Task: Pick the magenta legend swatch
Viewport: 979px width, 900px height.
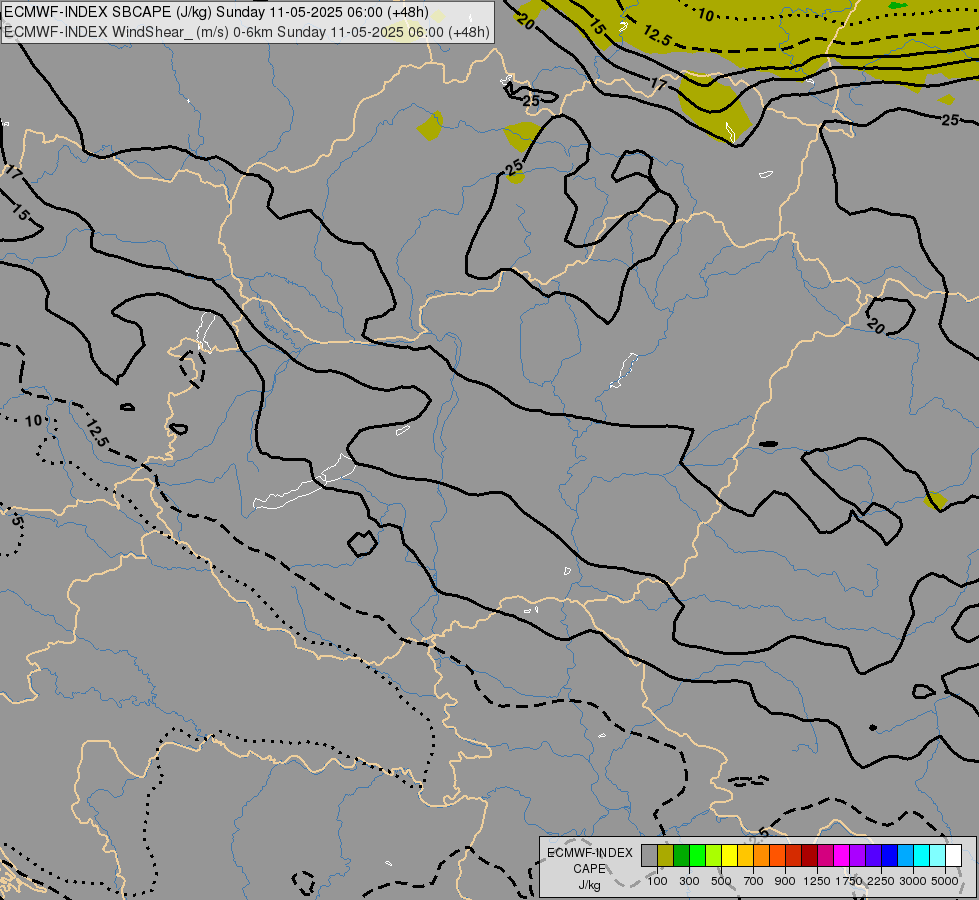Action: tap(842, 856)
